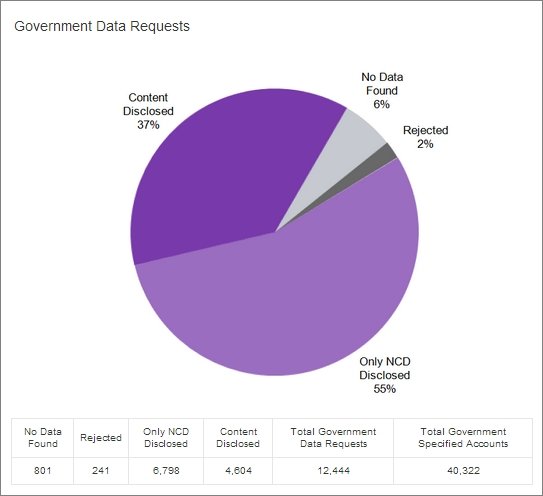Select the 241 table cell
This screenshot has height=496, width=543.
[101, 471]
